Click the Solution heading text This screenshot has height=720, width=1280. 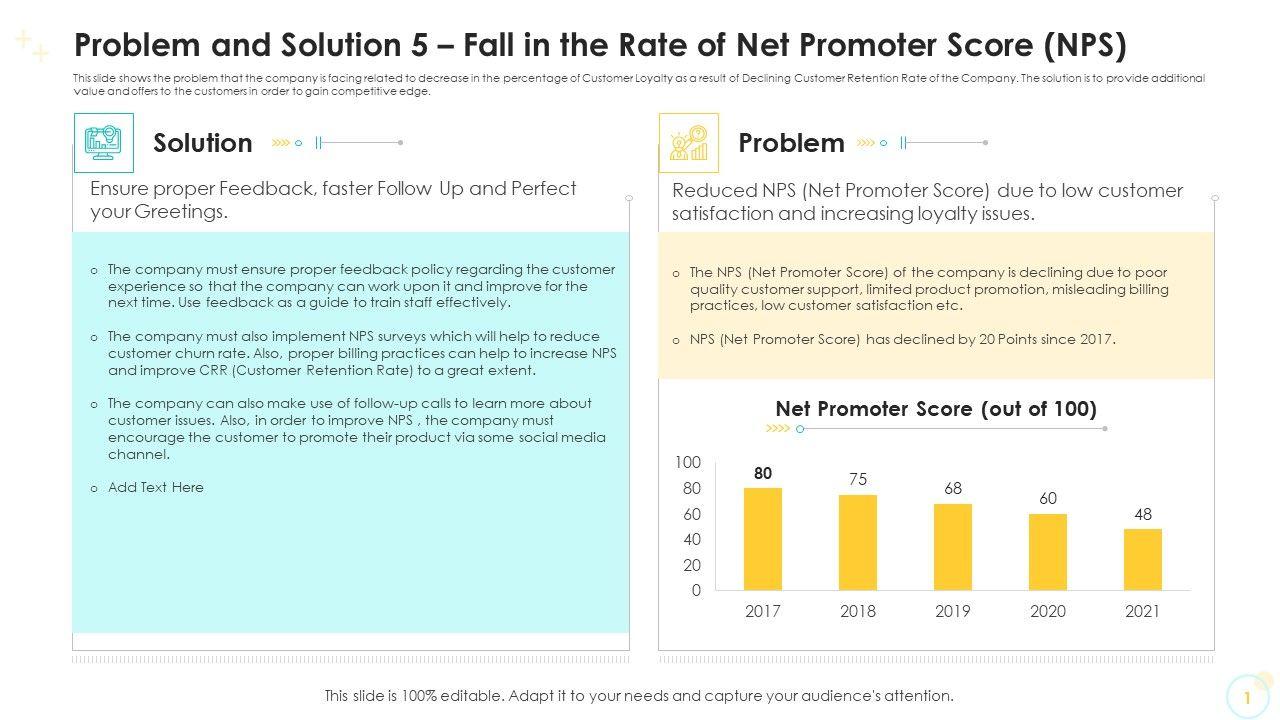[x=203, y=143]
